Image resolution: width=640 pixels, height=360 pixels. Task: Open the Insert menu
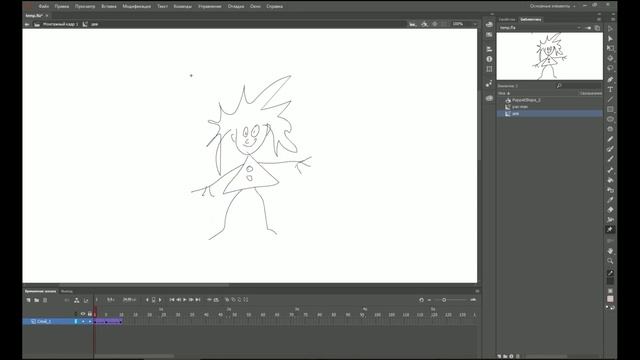tap(109, 6)
